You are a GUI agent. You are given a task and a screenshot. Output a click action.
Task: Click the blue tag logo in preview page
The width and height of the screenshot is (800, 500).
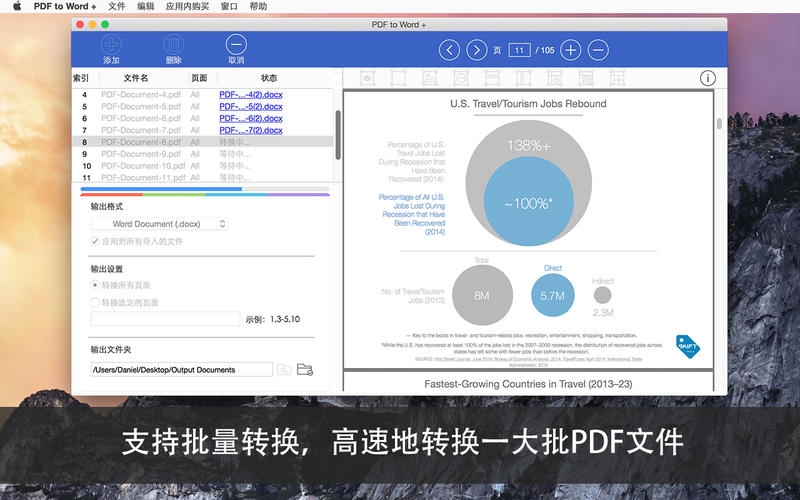click(687, 346)
